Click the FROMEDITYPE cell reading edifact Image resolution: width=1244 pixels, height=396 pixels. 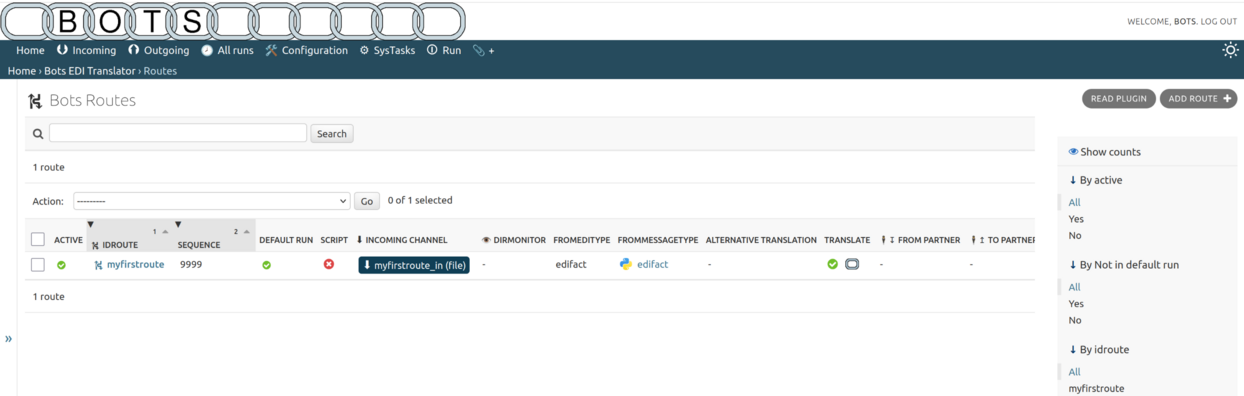pos(570,265)
